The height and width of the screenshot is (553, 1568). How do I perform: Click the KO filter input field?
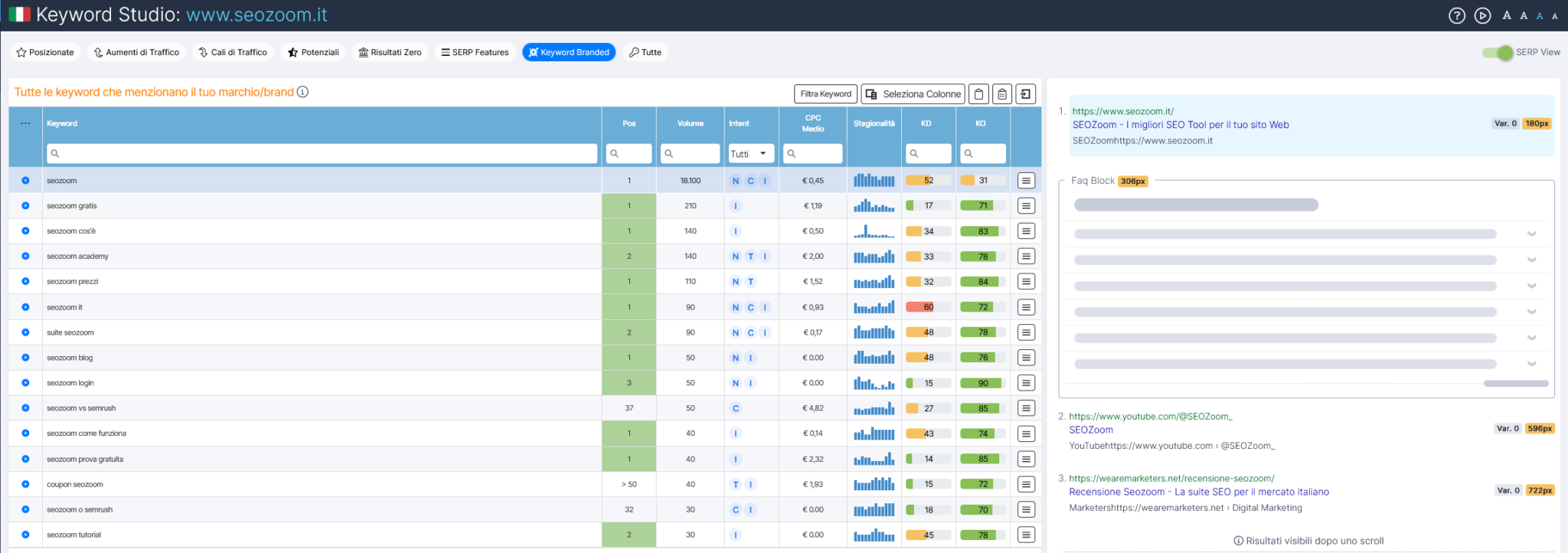(983, 154)
